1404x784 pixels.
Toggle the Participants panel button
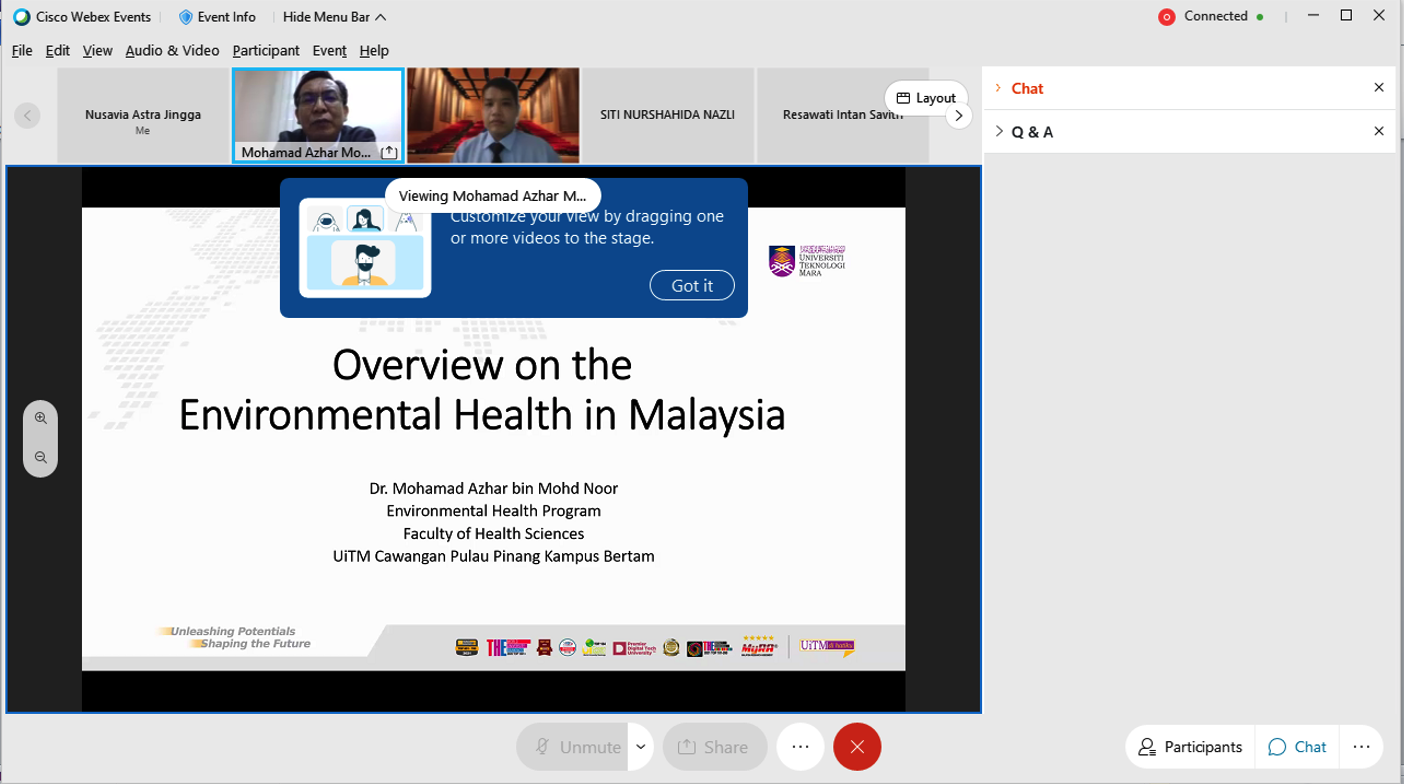tap(1190, 747)
